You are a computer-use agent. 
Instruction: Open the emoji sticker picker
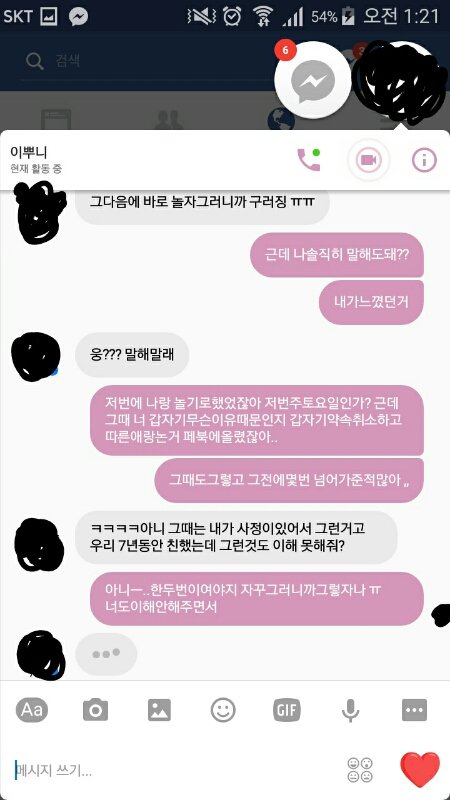pyautogui.click(x=223, y=710)
